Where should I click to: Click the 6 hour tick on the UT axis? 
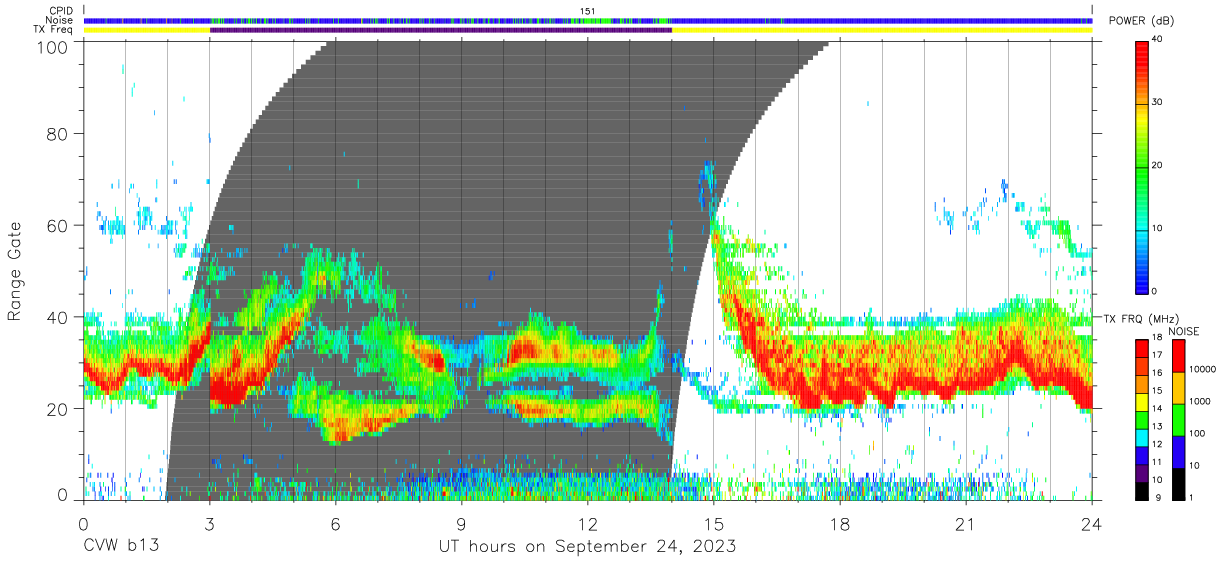[x=335, y=524]
